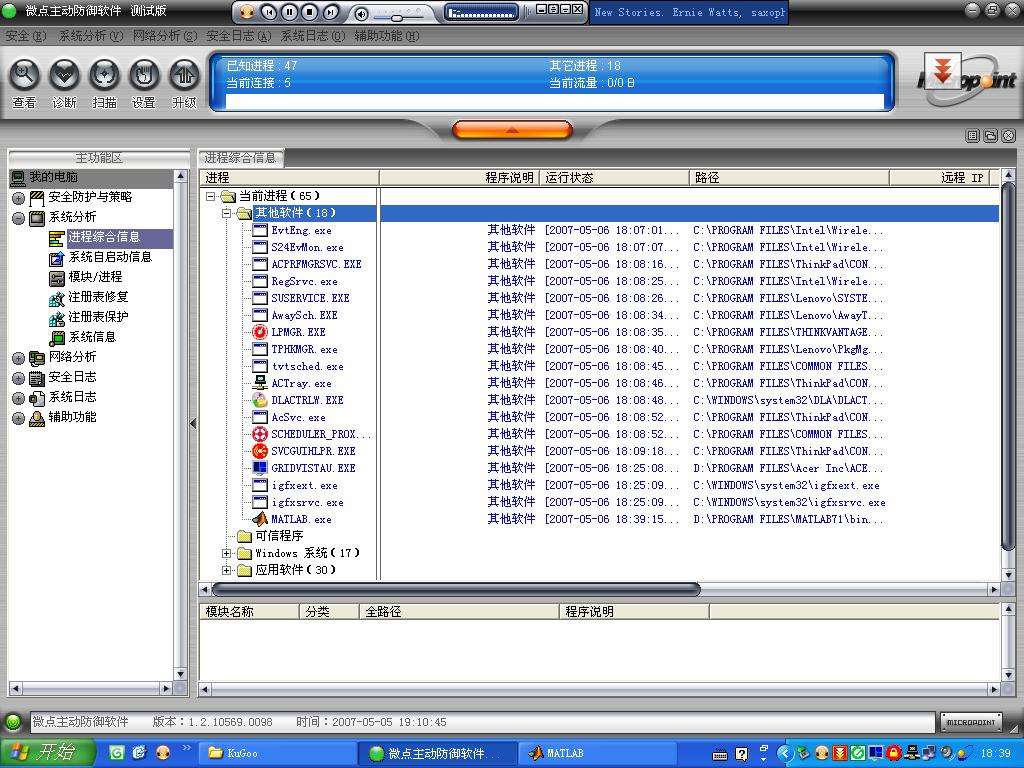This screenshot has width=1024, height=768.
Task: Open the 诊断 diagnosis tool
Action: click(x=64, y=75)
